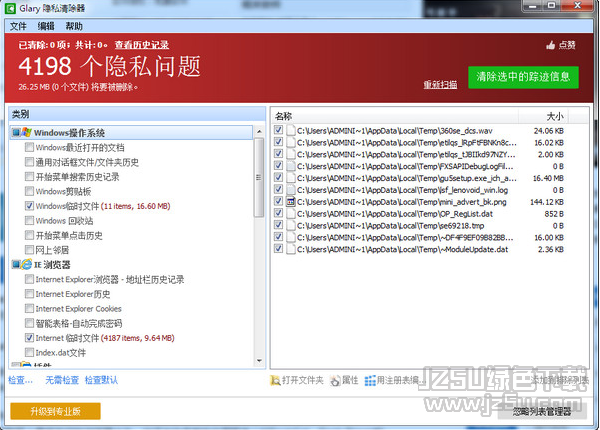The image size is (600, 430).
Task: Select the Internet Explorer历史 row
Action: coord(73,294)
